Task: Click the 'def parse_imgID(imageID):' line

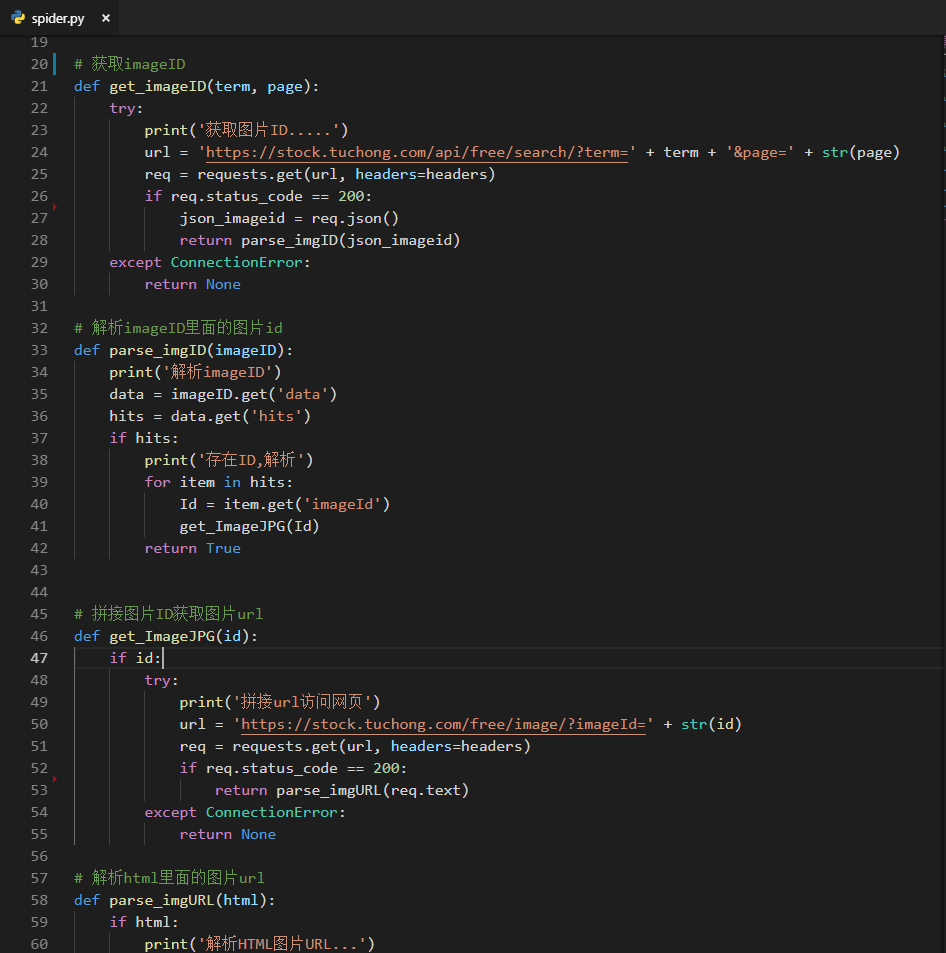Action: [184, 350]
